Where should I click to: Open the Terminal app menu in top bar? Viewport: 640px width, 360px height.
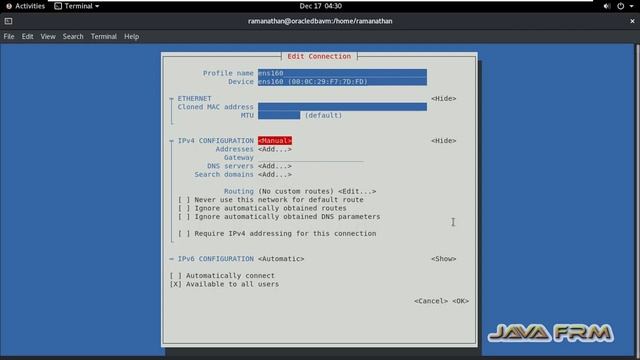click(x=77, y=6)
